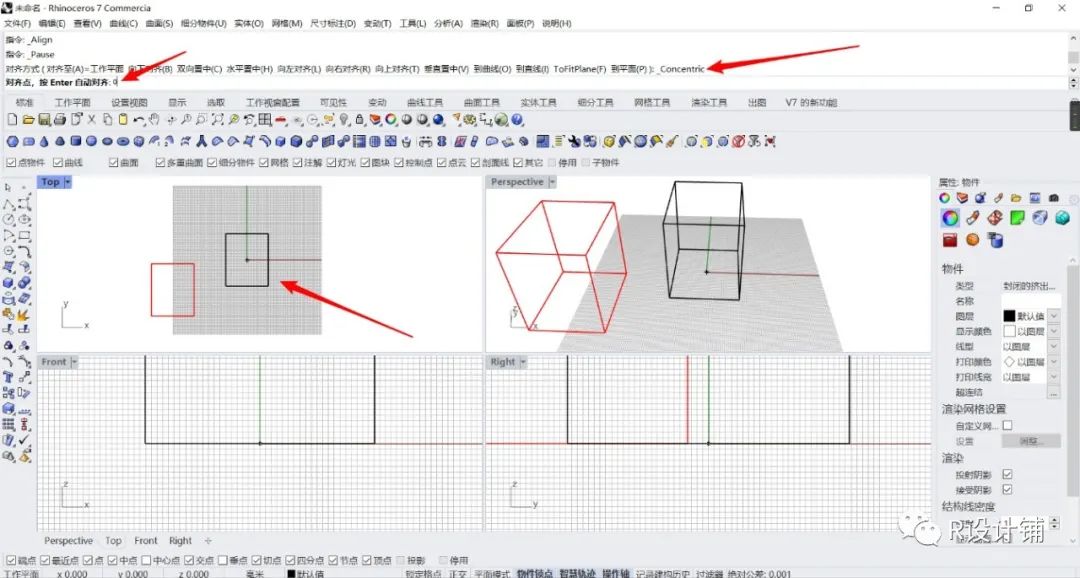1080x578 pixels.
Task: Expand the 线型 dropdown in object properties
Action: (x=1054, y=346)
